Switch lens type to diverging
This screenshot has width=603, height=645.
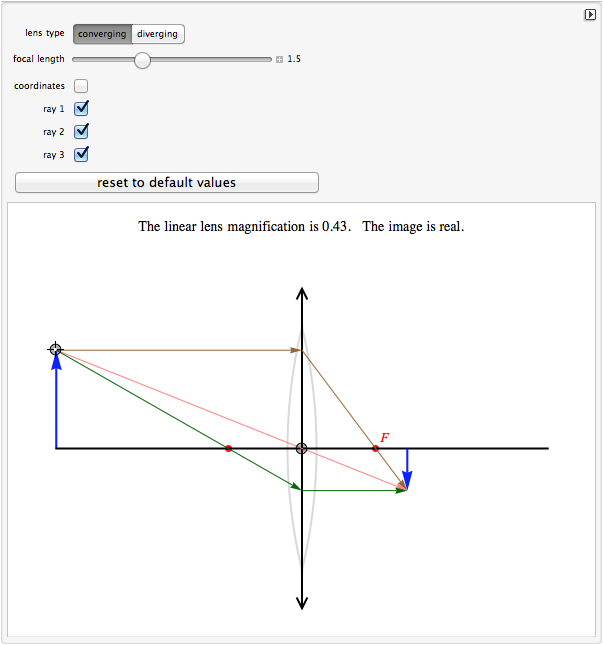coord(158,34)
